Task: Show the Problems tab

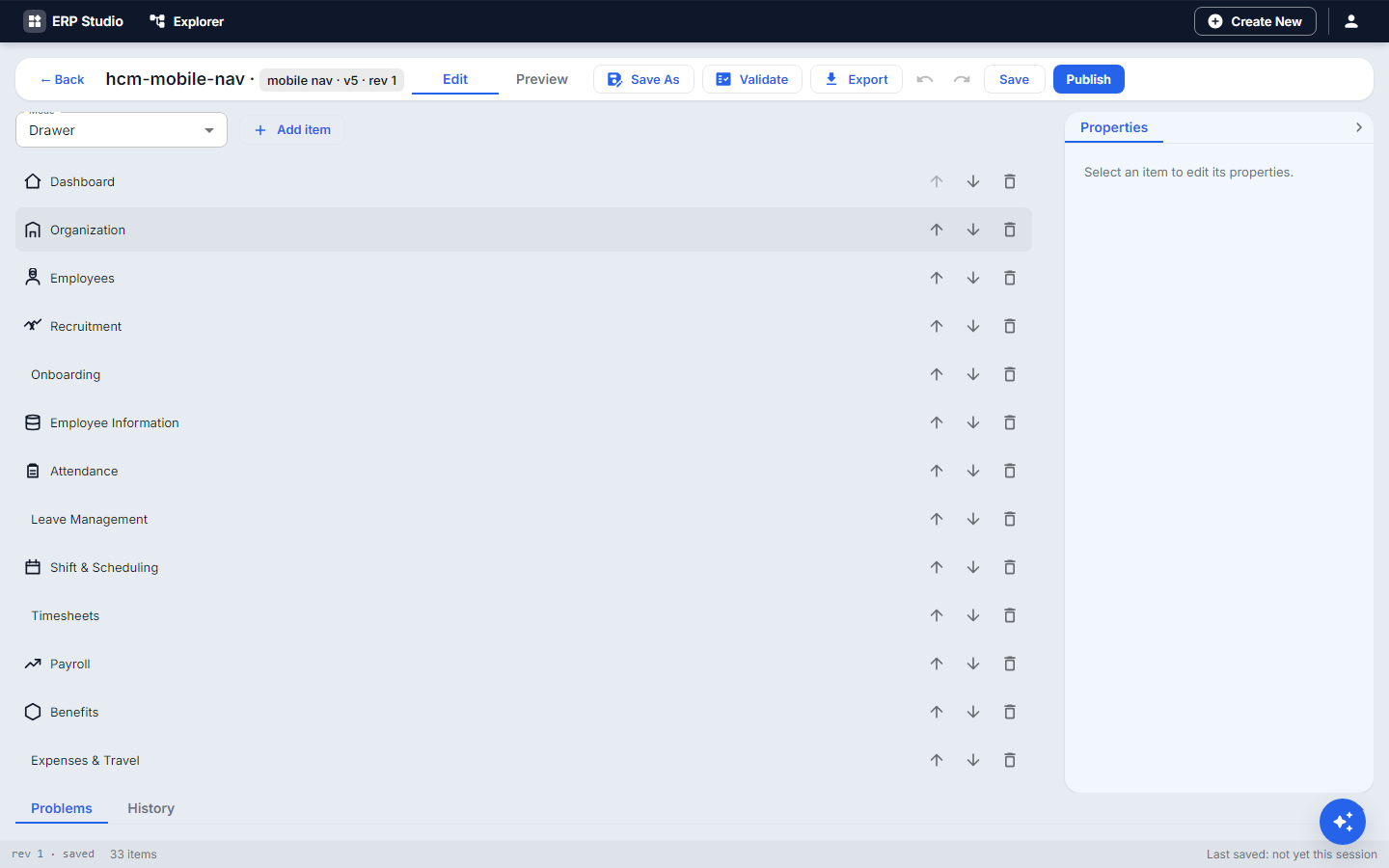Action: pos(62,808)
